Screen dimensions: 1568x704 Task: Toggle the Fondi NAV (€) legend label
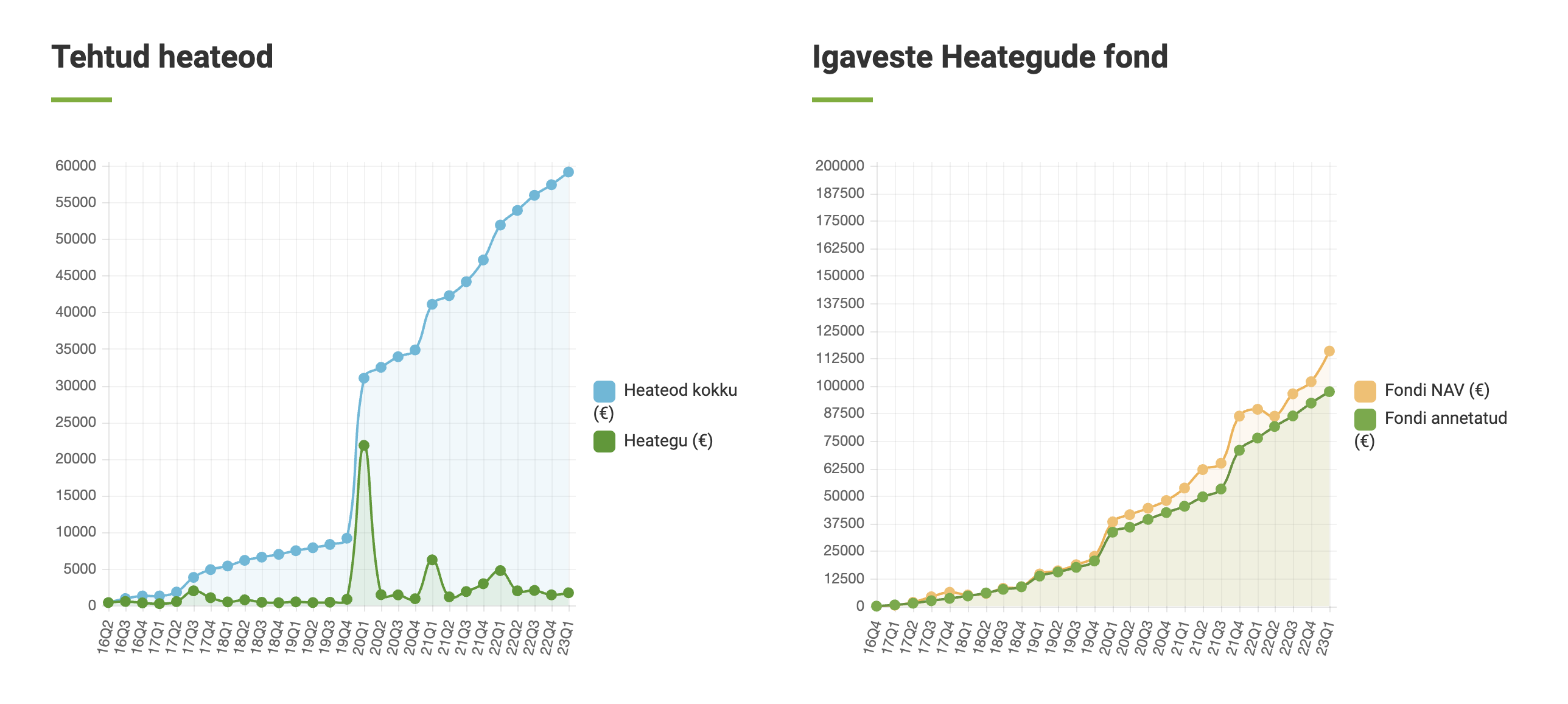tap(1437, 390)
